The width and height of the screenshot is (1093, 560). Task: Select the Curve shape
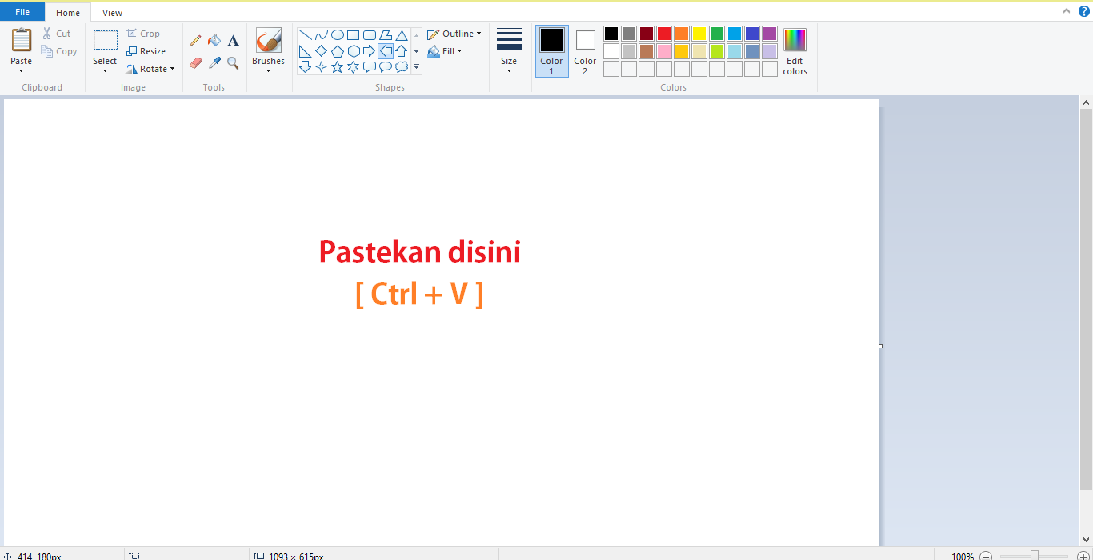321,35
